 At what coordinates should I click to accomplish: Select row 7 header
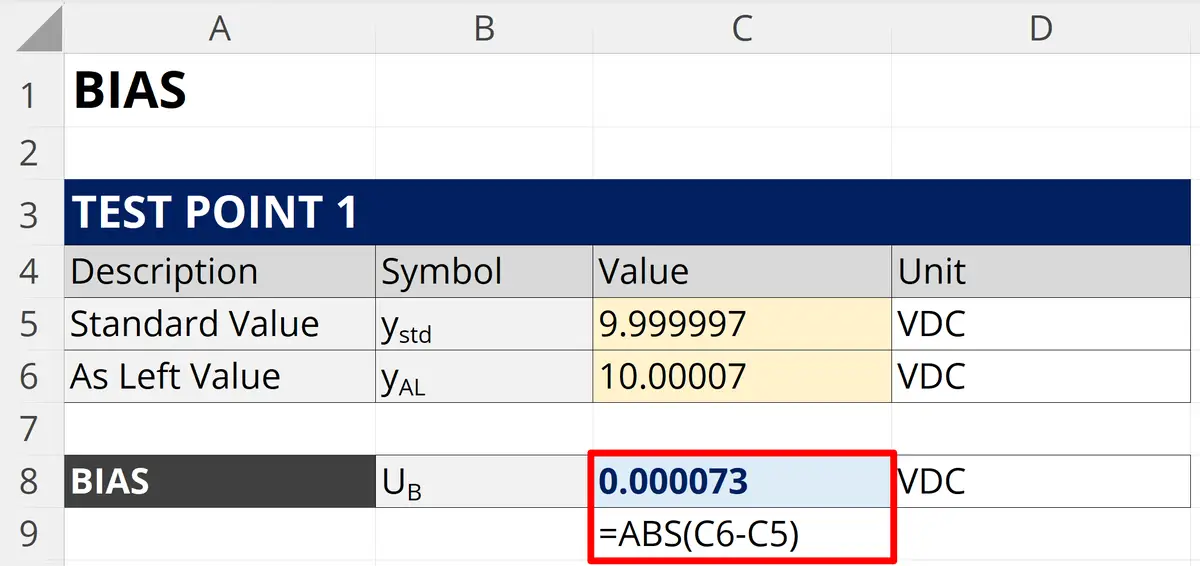click(x=32, y=429)
